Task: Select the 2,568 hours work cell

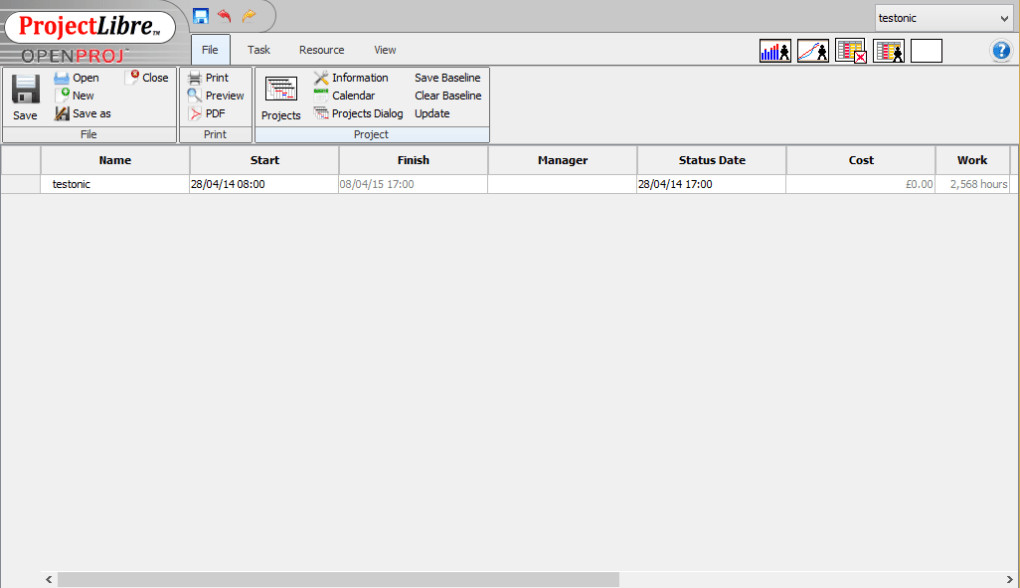Action: (973, 184)
